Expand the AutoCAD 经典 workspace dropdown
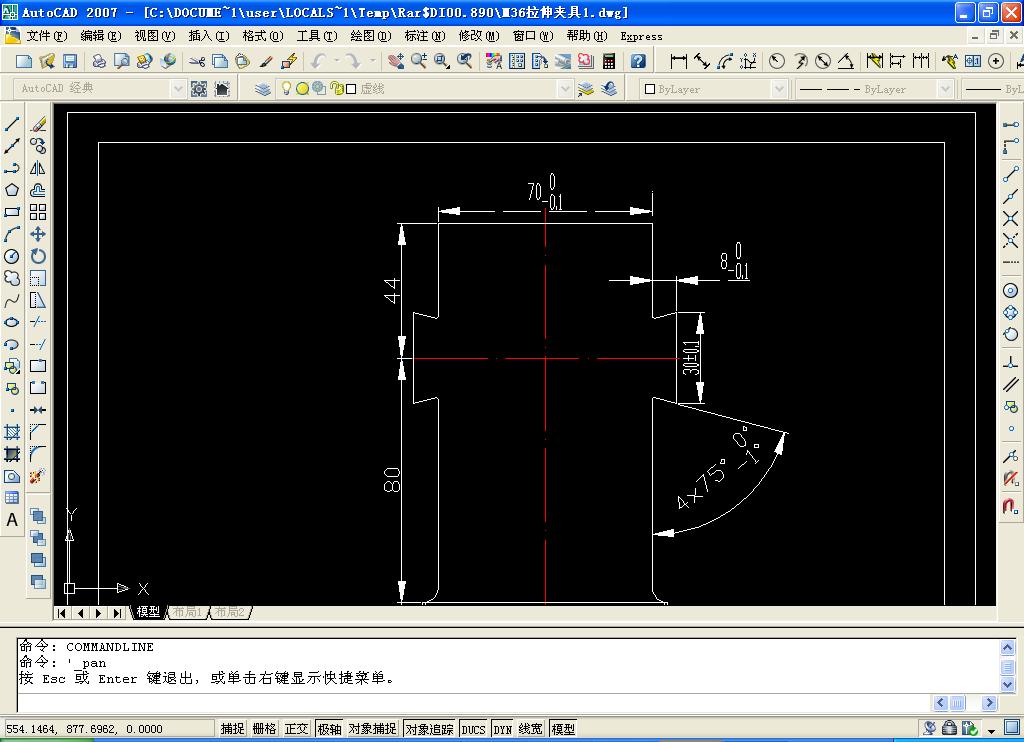Viewport: 1024px width, 742px height. pos(178,89)
